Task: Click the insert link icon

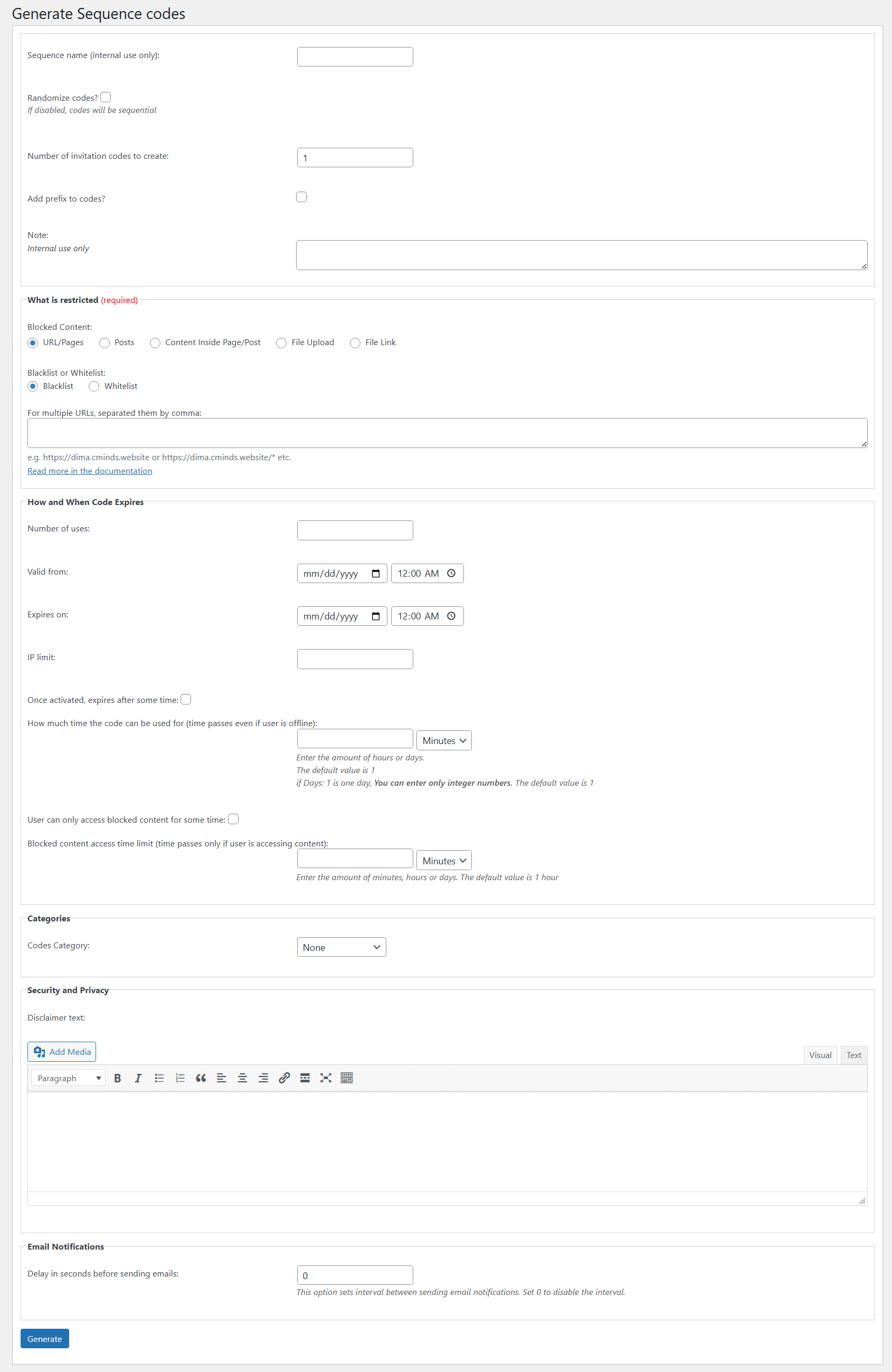Action: (x=284, y=1078)
